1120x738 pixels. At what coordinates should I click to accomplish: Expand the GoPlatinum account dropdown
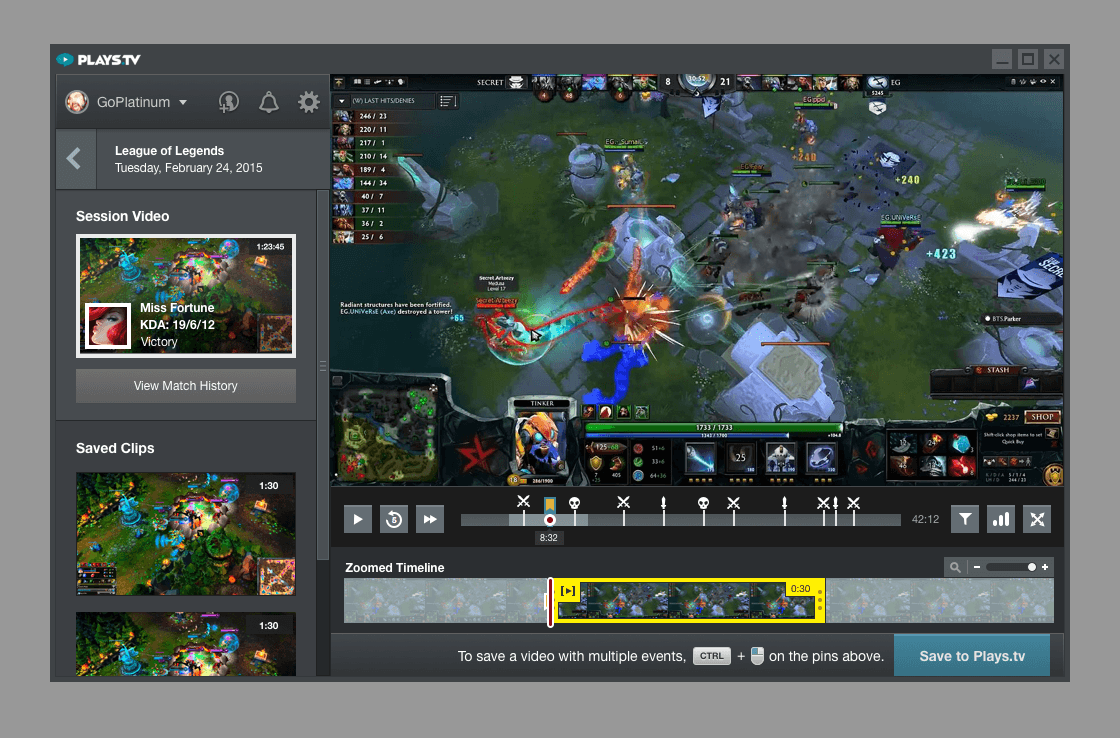coord(183,103)
